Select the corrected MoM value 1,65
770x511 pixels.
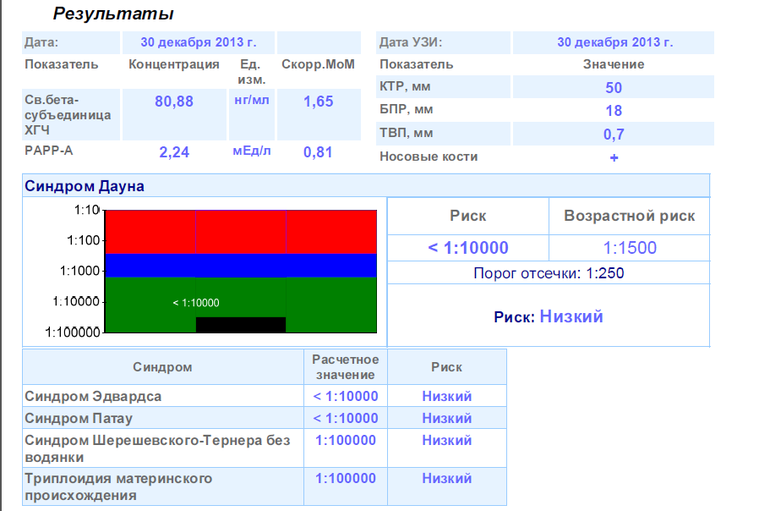(x=317, y=101)
